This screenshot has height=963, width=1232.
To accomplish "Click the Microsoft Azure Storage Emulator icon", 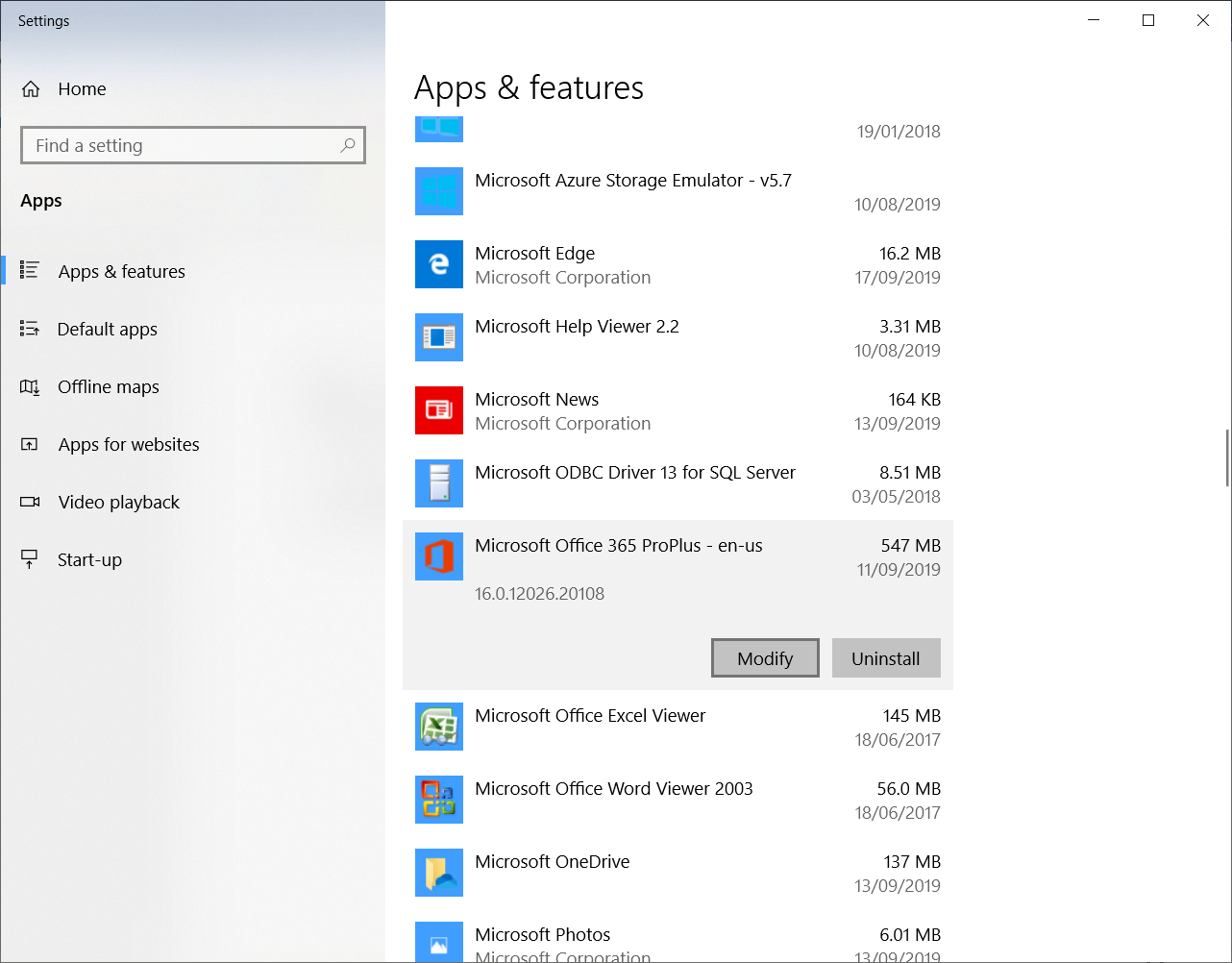I will coord(439,191).
